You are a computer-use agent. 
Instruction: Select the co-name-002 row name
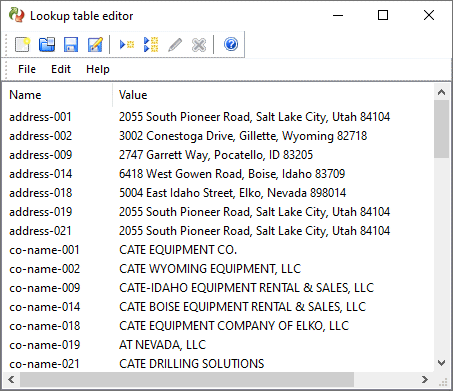click(x=45, y=269)
